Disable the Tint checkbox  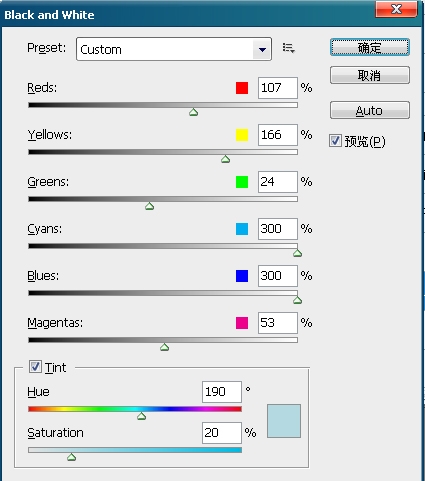click(x=35, y=367)
